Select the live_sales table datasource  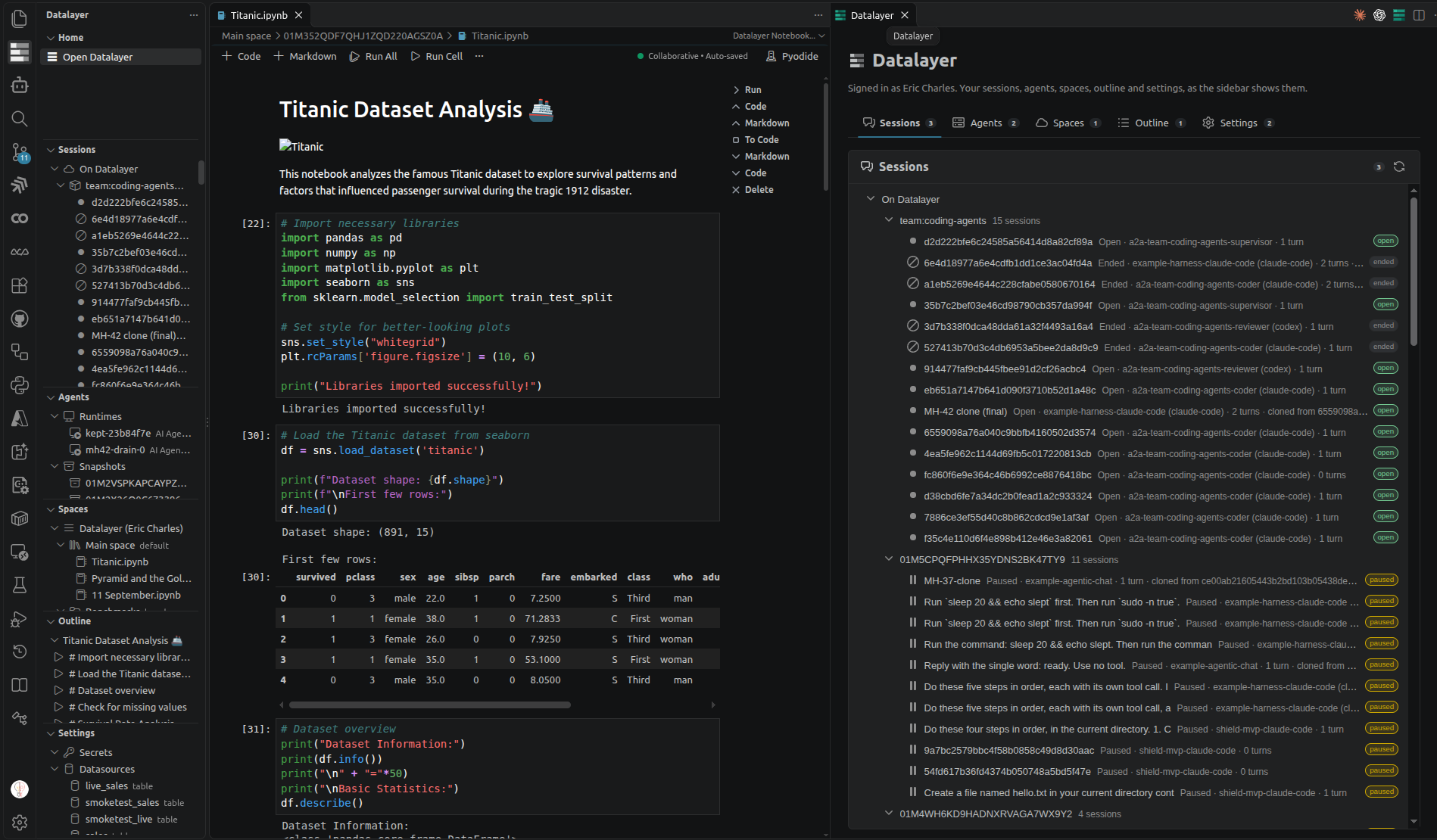[119, 786]
